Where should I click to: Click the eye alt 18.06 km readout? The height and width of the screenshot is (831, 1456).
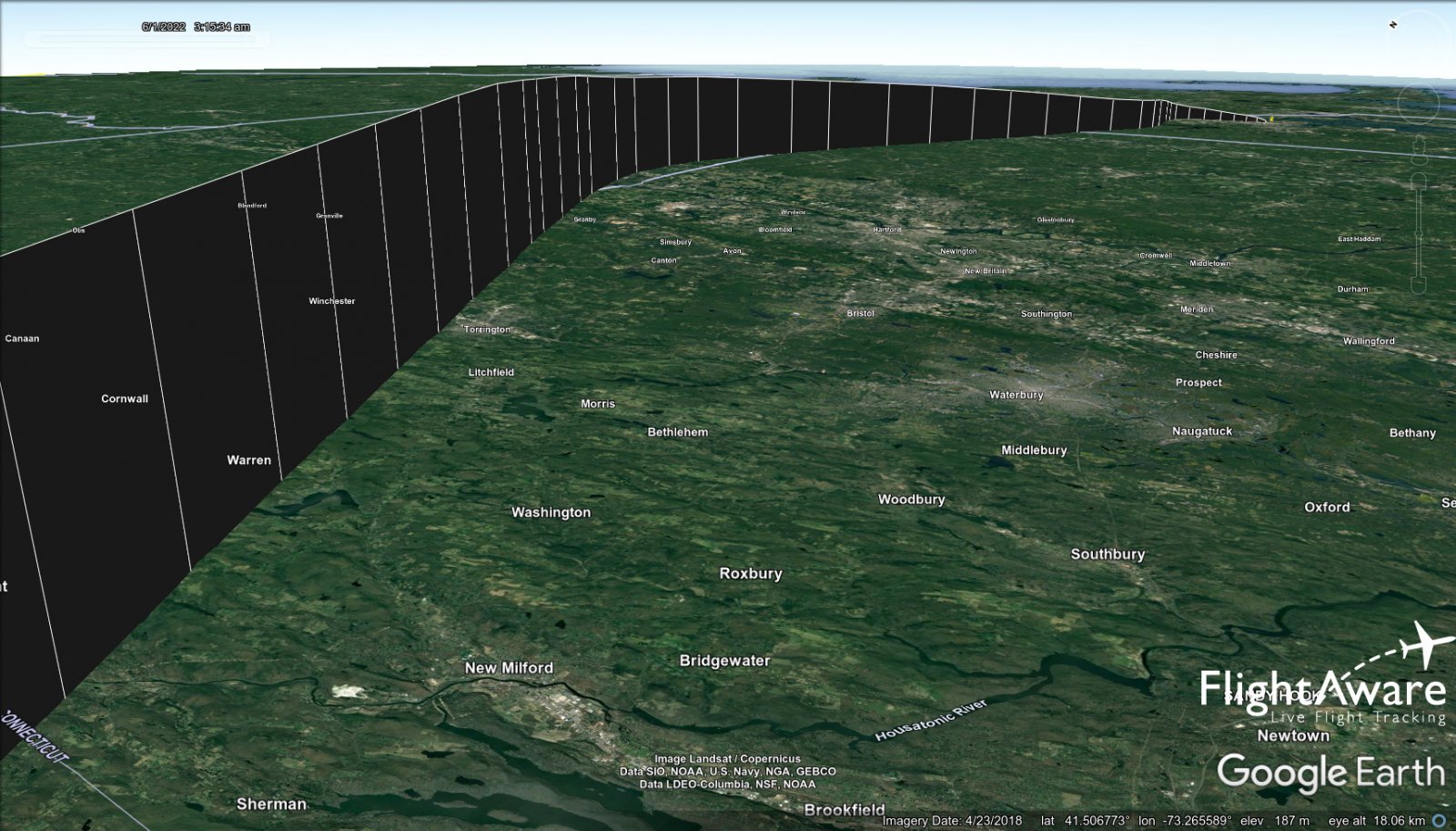tap(1376, 821)
